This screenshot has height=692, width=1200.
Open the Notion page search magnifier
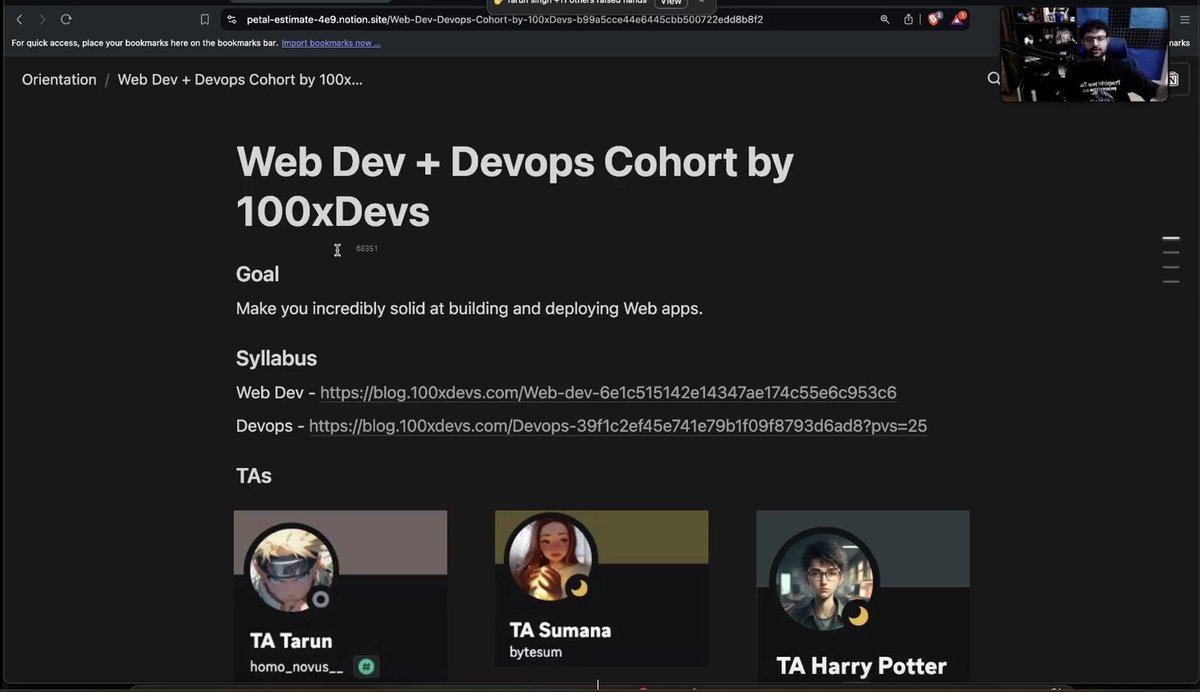tap(994, 79)
